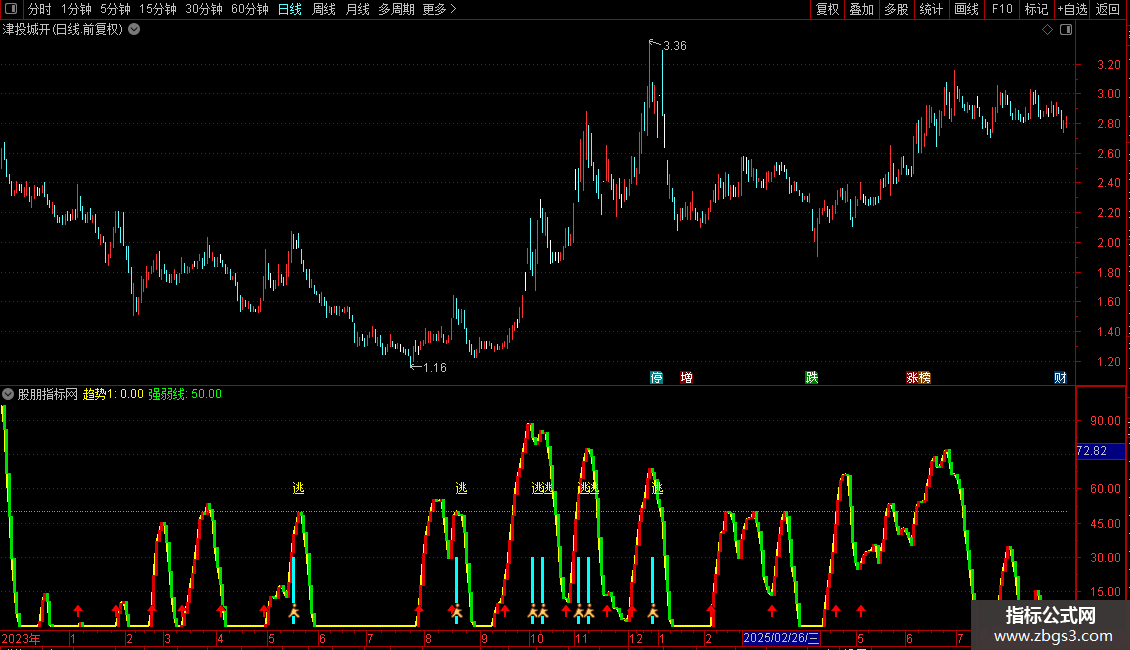Open the 画线 drawing tools
Viewport: 1130px width, 650px height.
[x=966, y=9]
